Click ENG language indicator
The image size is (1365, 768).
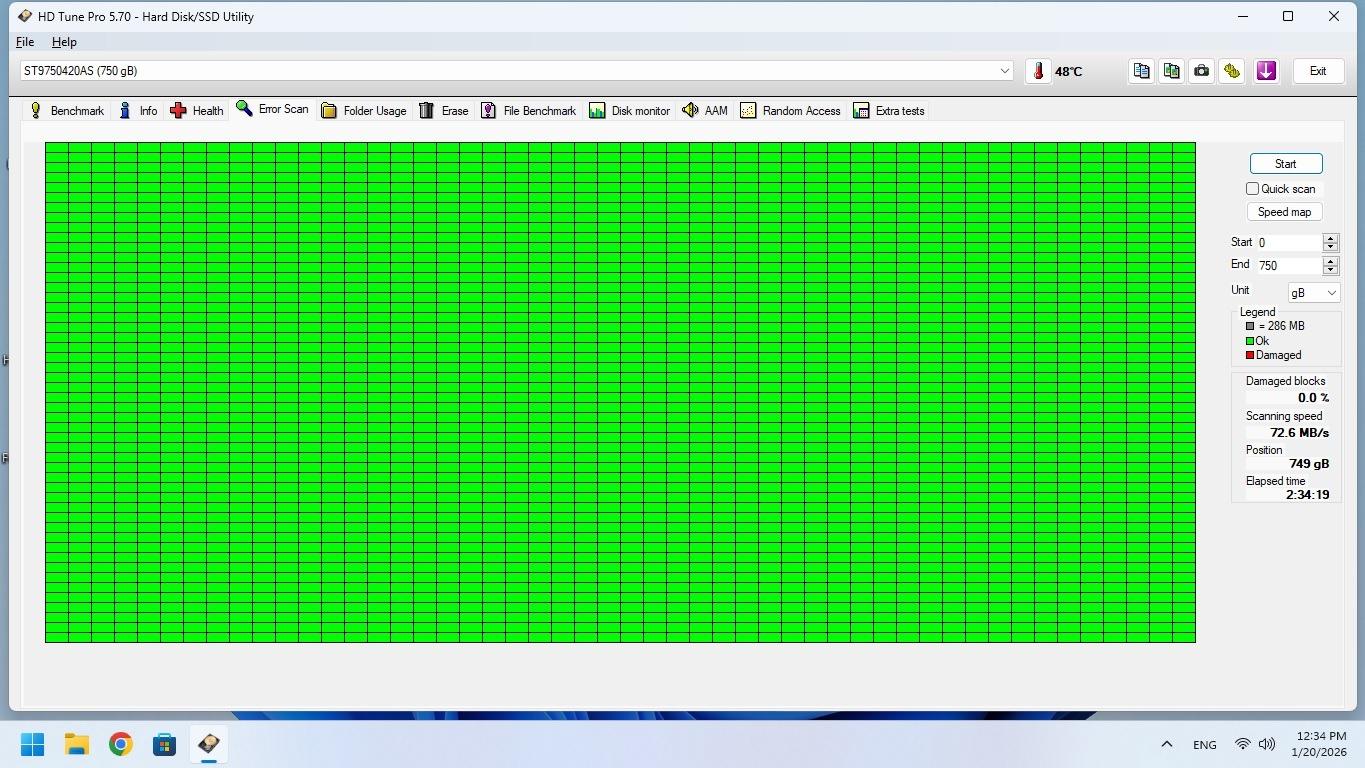tap(1204, 744)
